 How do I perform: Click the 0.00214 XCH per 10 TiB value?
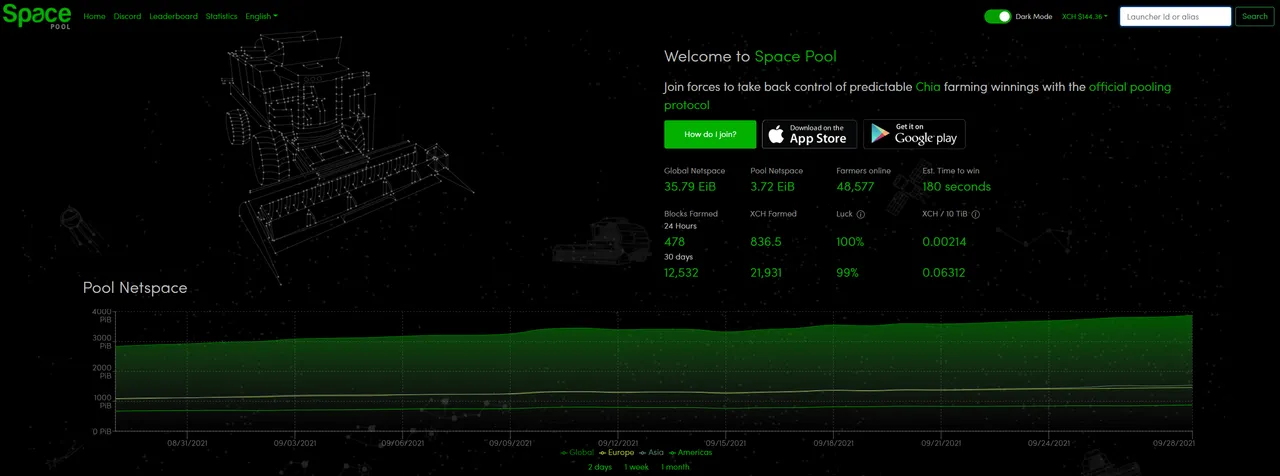pos(944,242)
